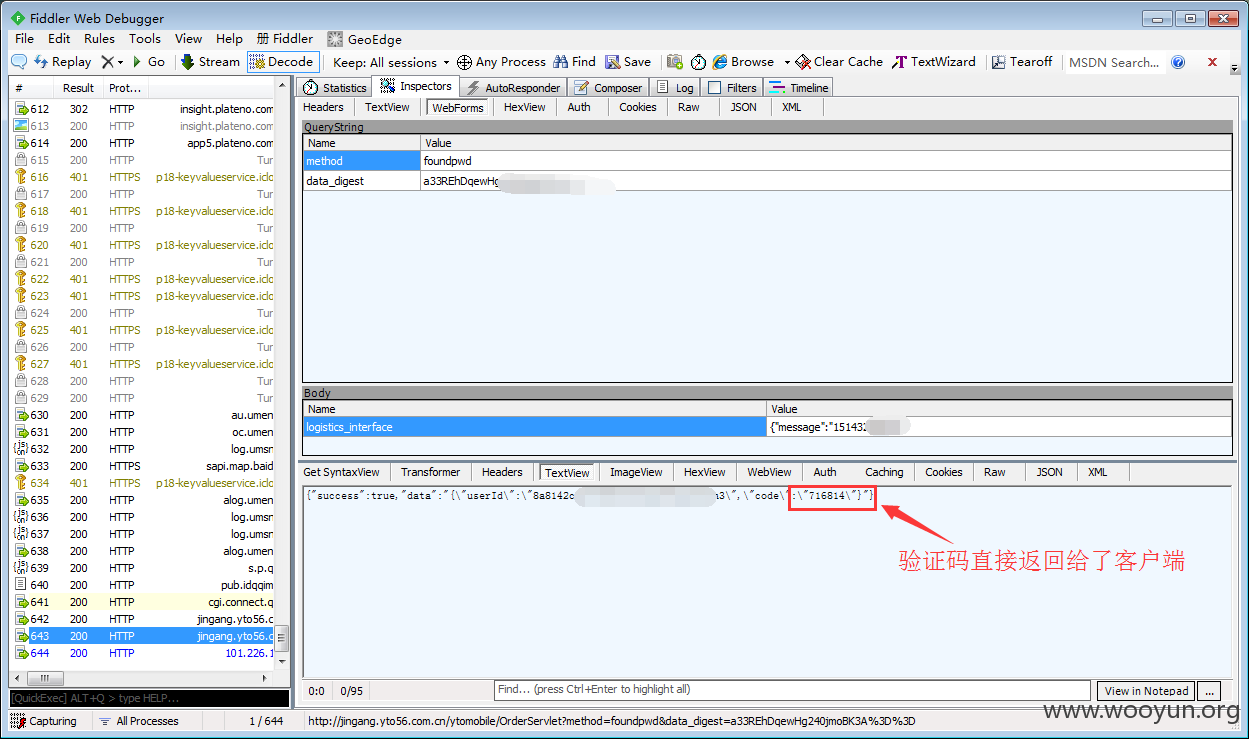This screenshot has width=1249, height=739.
Task: Select the request Cookies tab
Action: tap(638, 107)
